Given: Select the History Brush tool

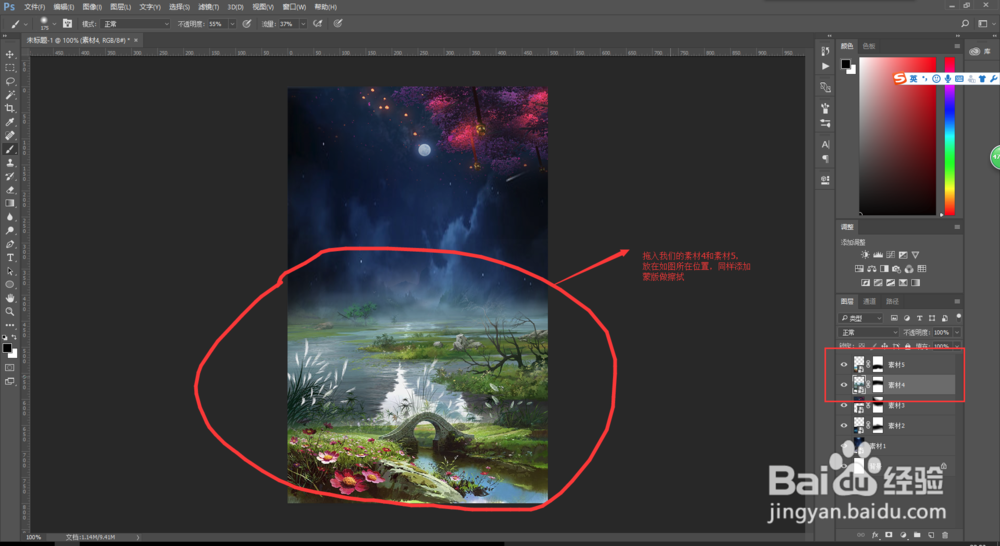Looking at the screenshot, I should point(10,176).
